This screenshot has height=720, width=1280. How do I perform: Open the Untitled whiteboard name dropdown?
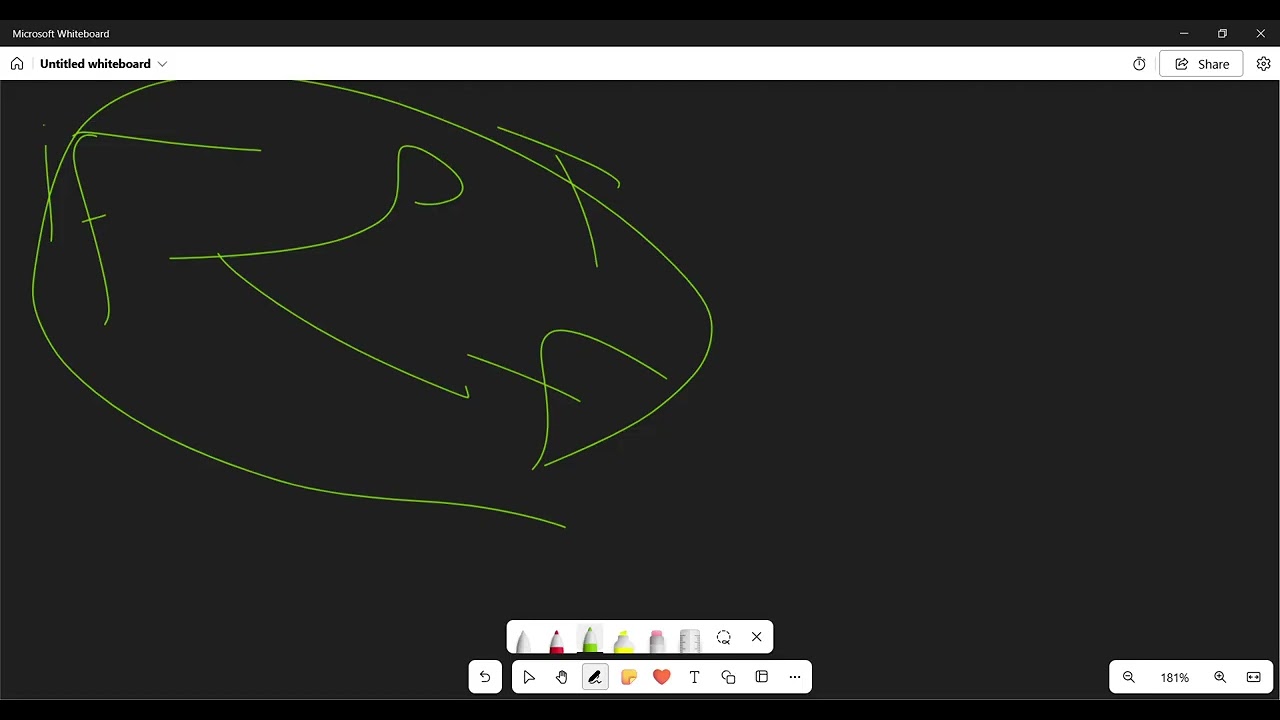pos(162,64)
